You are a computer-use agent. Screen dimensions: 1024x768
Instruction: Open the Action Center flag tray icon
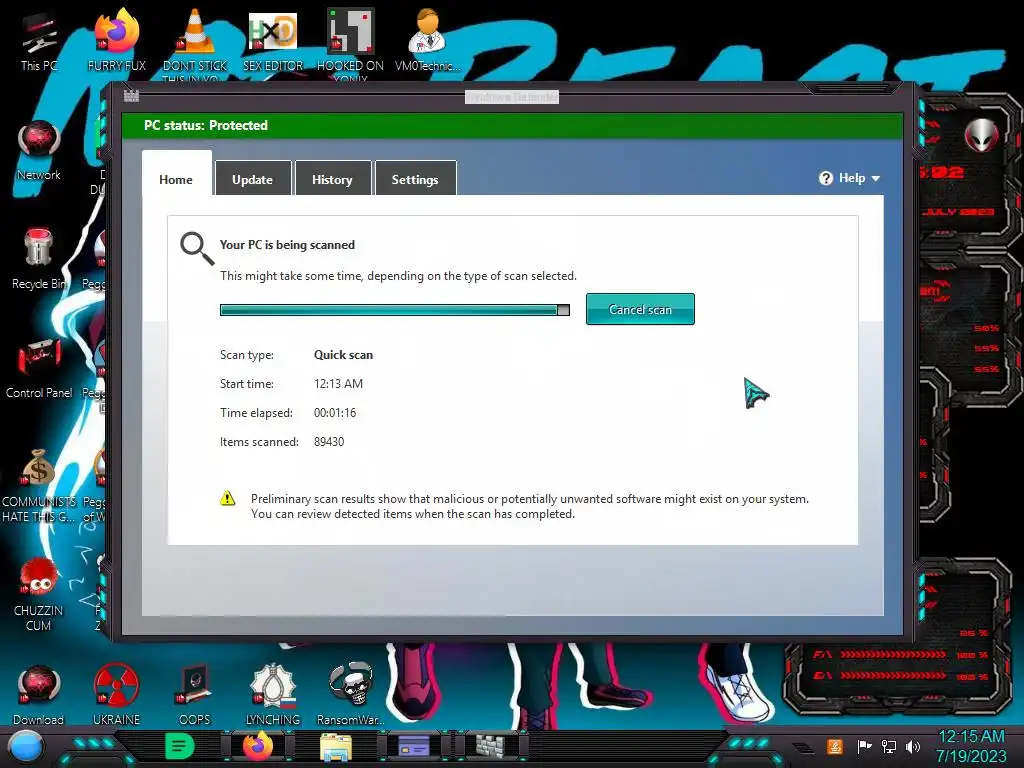pos(864,746)
